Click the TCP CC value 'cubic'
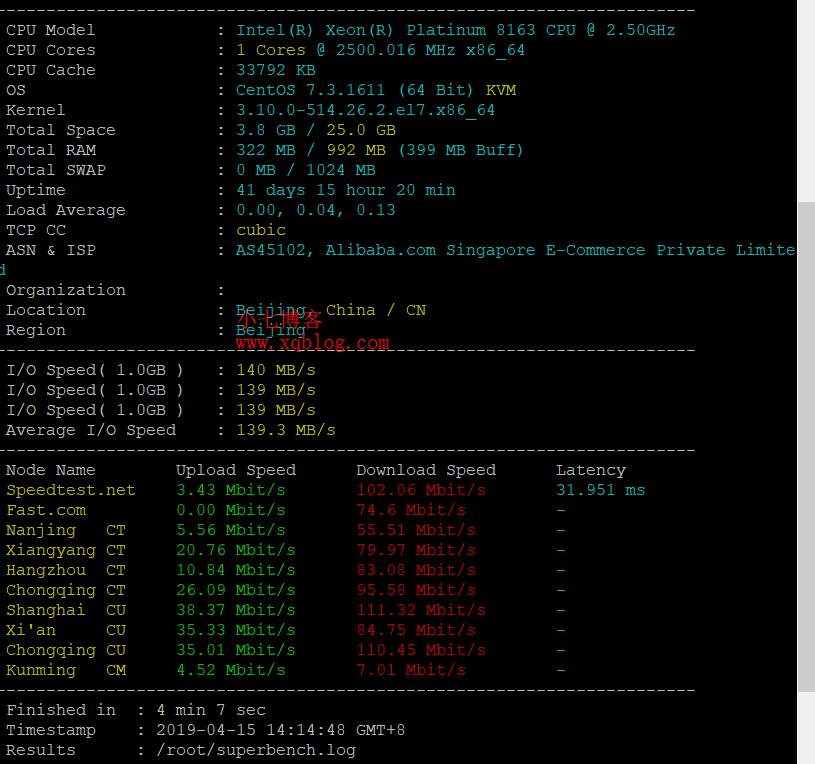This screenshot has height=764, width=815. click(260, 230)
